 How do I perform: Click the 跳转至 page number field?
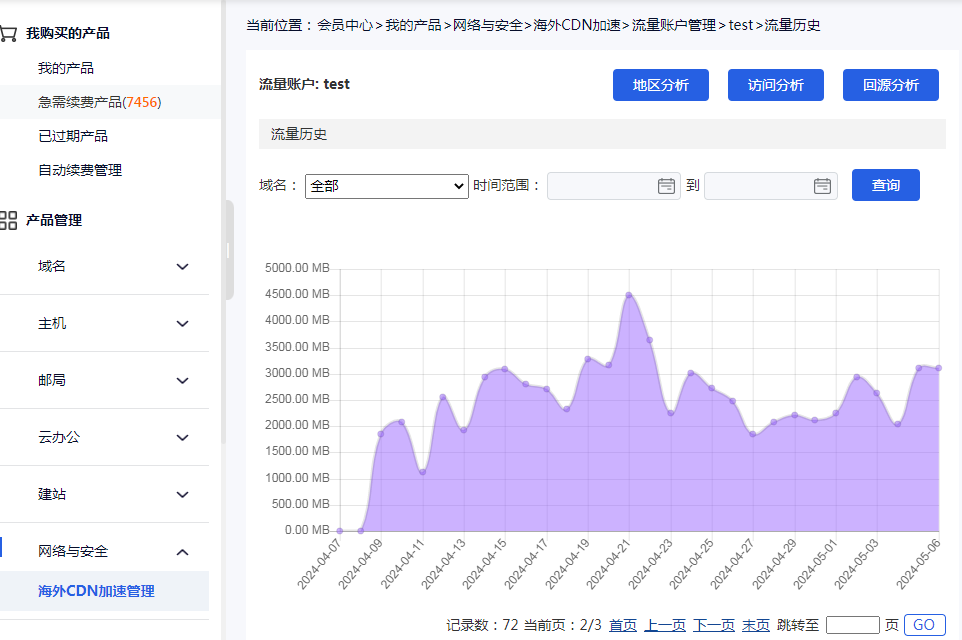pos(852,625)
